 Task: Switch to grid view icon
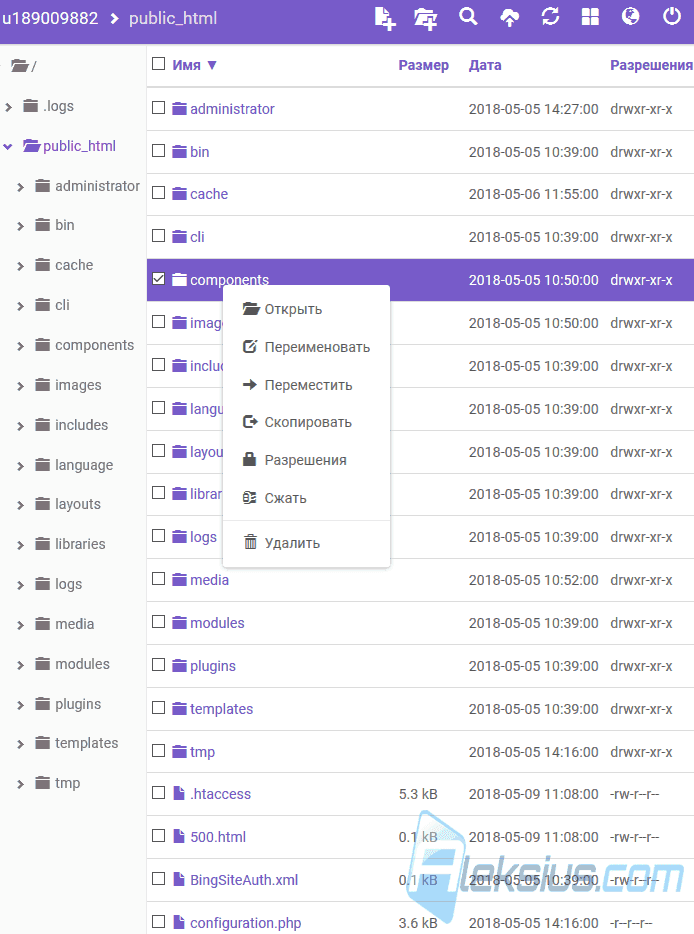590,17
